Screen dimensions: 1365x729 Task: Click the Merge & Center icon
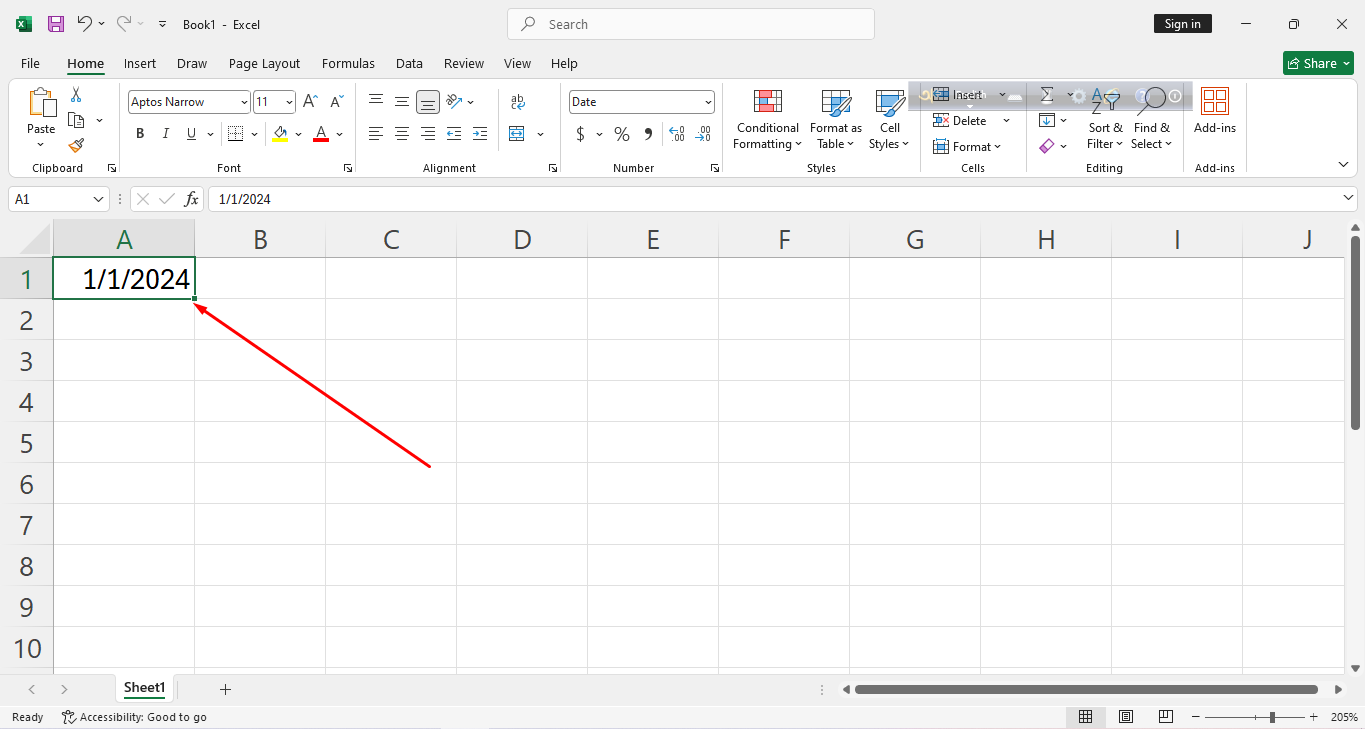517,134
